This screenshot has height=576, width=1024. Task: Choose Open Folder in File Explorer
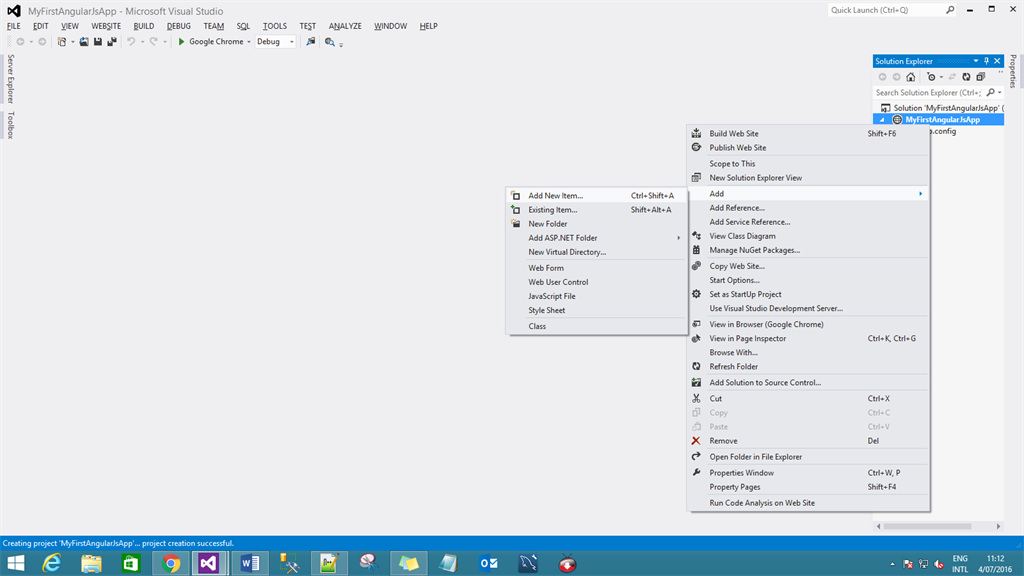808,456
